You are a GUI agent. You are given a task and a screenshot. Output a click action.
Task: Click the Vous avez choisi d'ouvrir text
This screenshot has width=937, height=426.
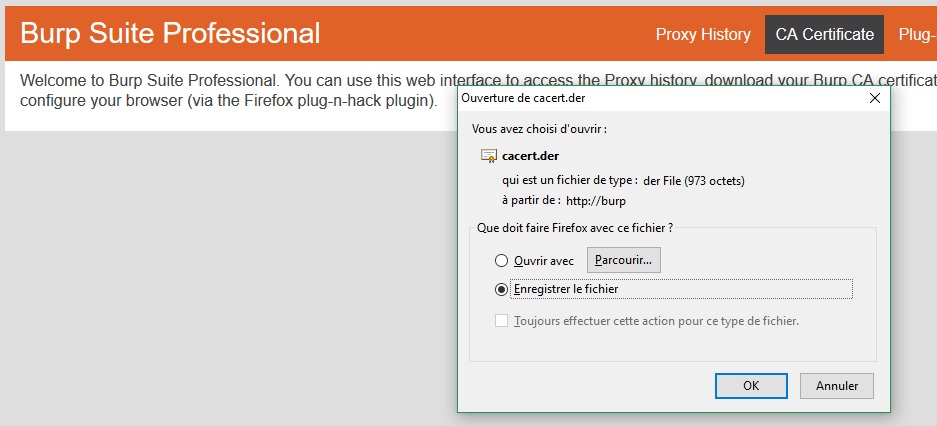point(539,130)
